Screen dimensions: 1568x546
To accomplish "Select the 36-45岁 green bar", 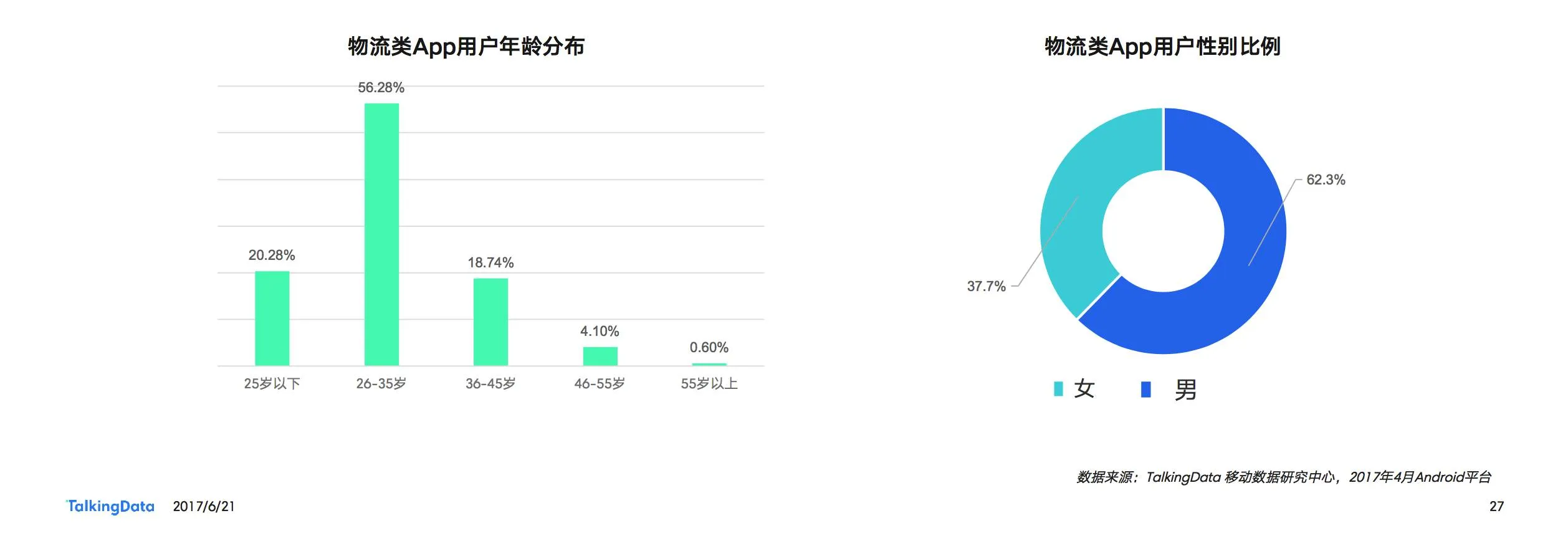I will tap(490, 322).
